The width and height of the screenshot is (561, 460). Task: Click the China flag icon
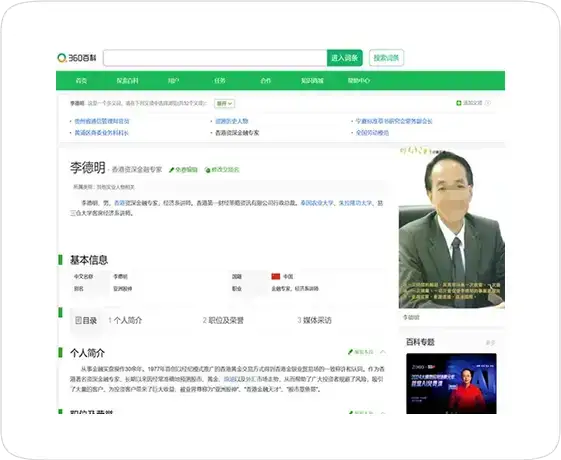(276, 277)
